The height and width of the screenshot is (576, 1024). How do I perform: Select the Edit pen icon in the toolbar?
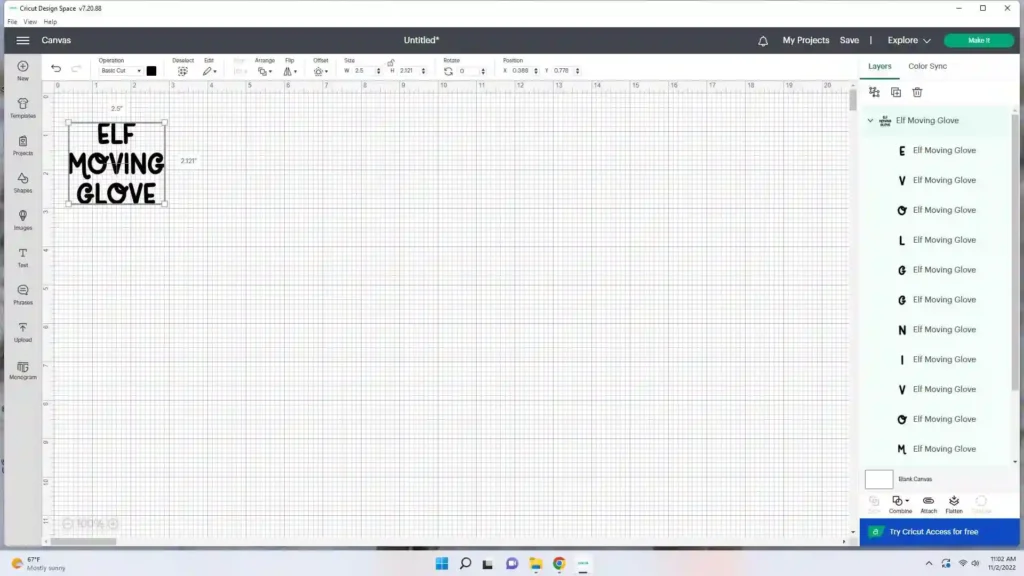[x=209, y=71]
